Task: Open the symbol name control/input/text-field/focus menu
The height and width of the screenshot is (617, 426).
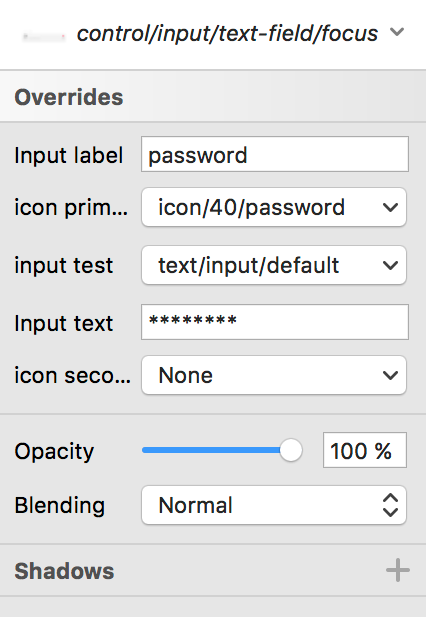Action: point(227,33)
